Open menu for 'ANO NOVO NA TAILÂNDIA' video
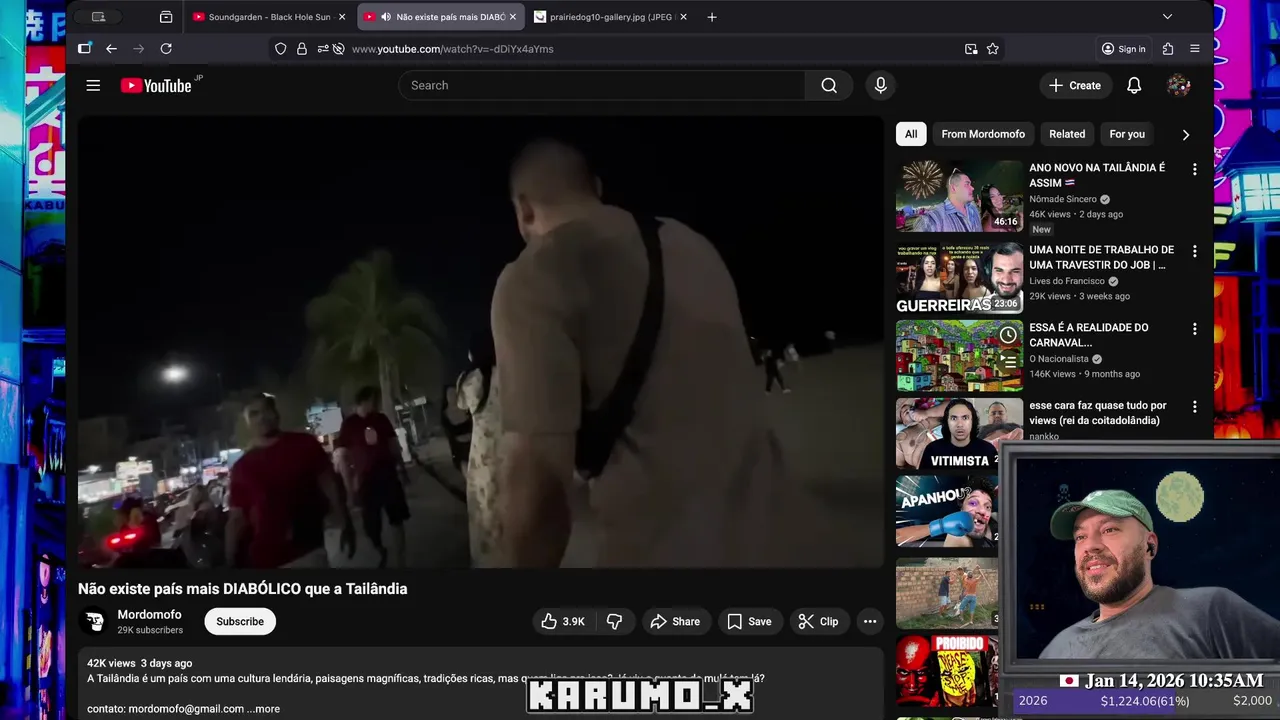 (x=1194, y=169)
